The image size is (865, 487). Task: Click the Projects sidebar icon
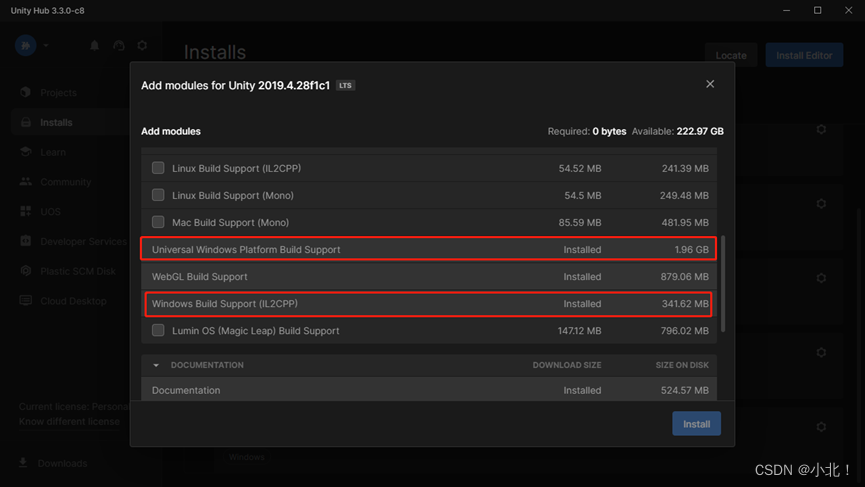25,92
